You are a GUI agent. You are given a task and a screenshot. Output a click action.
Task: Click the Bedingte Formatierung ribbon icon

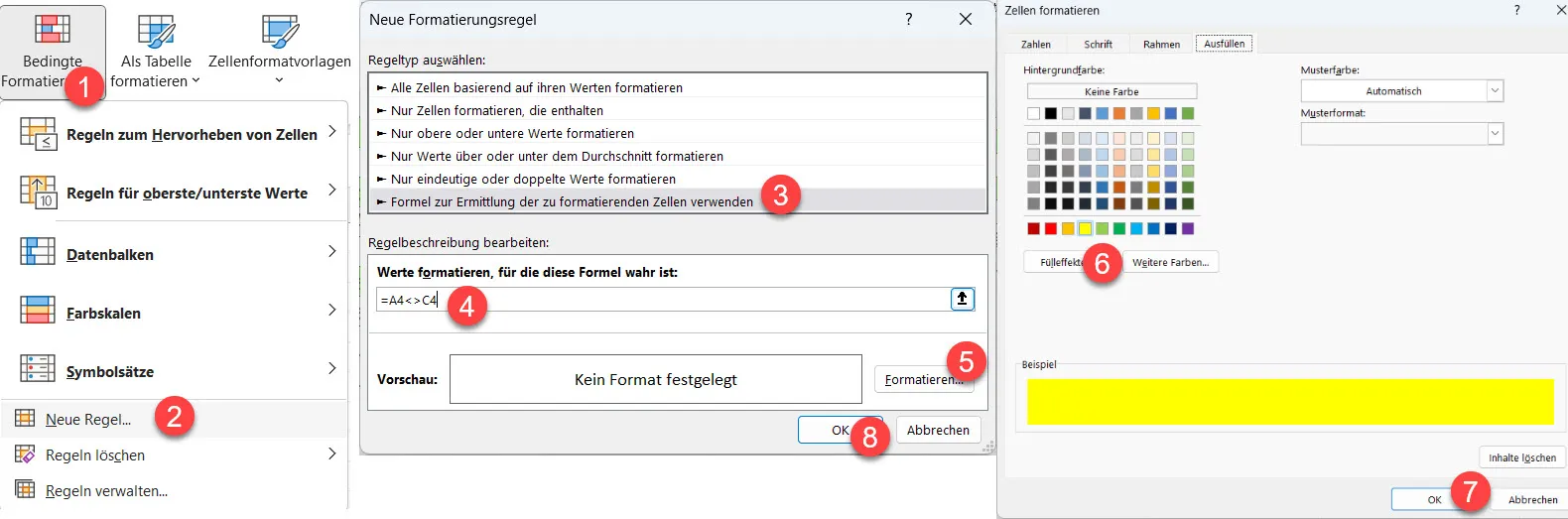tap(52, 30)
